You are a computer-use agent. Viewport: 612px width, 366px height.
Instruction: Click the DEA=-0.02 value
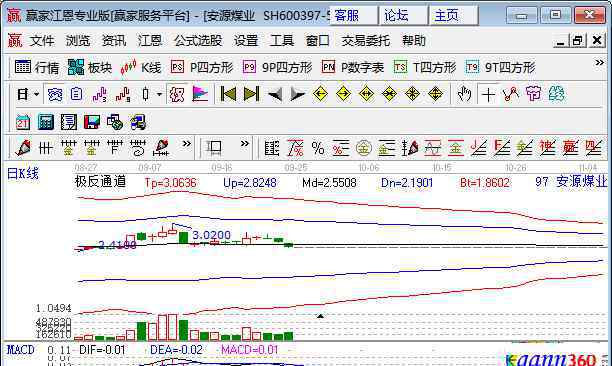click(x=176, y=350)
